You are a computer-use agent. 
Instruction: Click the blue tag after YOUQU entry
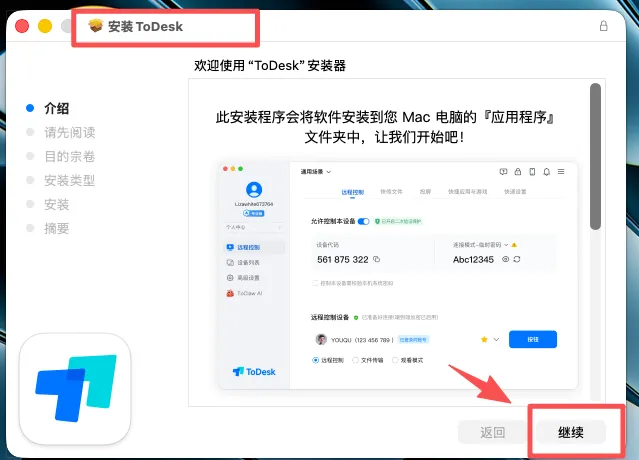pos(413,339)
